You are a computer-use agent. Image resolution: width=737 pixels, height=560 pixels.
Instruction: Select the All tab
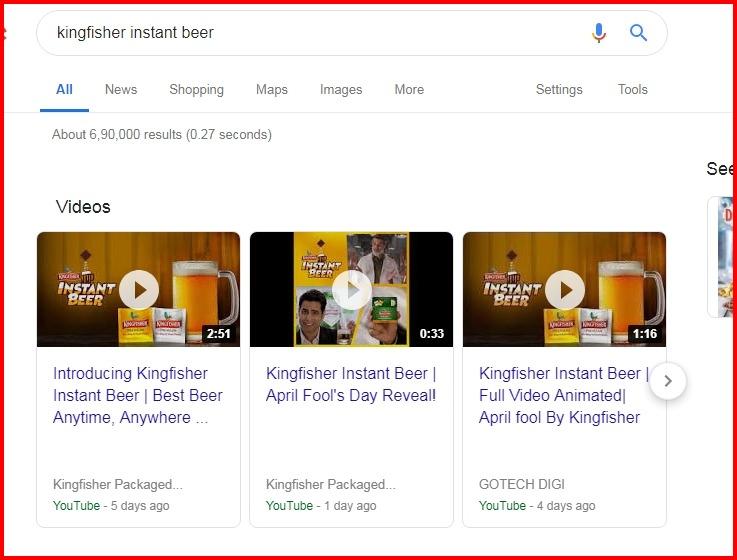pyautogui.click(x=64, y=89)
